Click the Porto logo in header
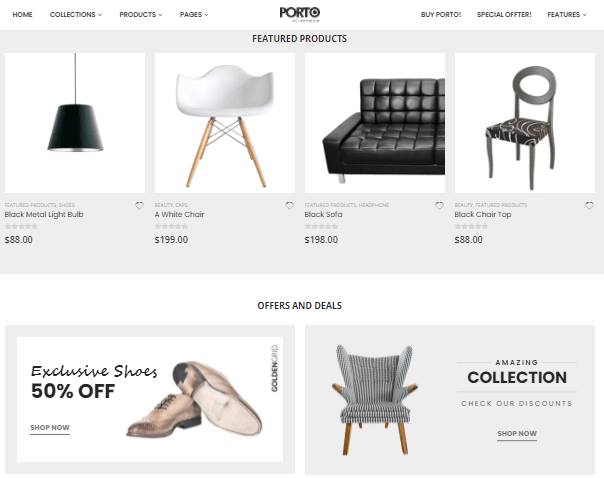 point(300,15)
